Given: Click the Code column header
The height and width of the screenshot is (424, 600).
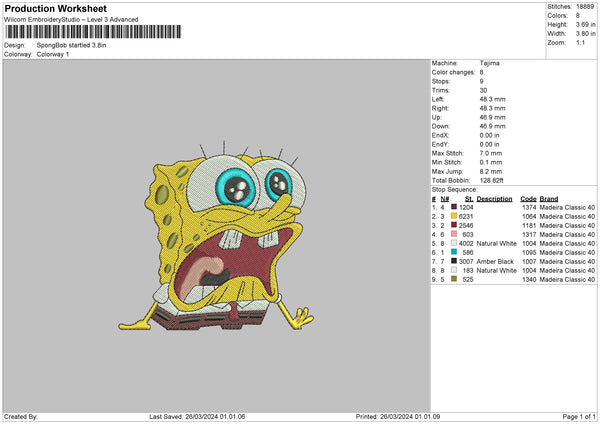Looking at the screenshot, I should pyautogui.click(x=528, y=197).
